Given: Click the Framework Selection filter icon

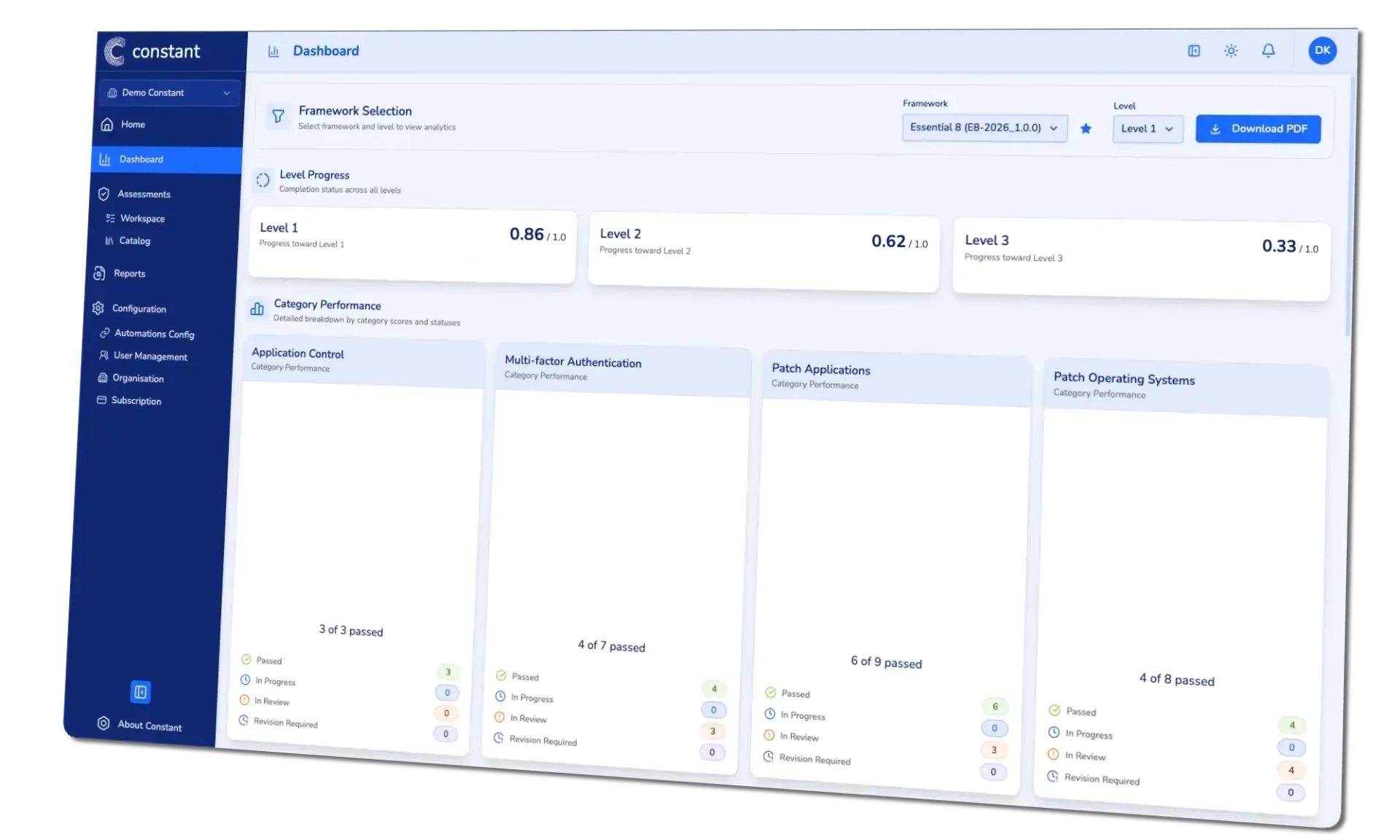Looking at the screenshot, I should click(x=278, y=116).
